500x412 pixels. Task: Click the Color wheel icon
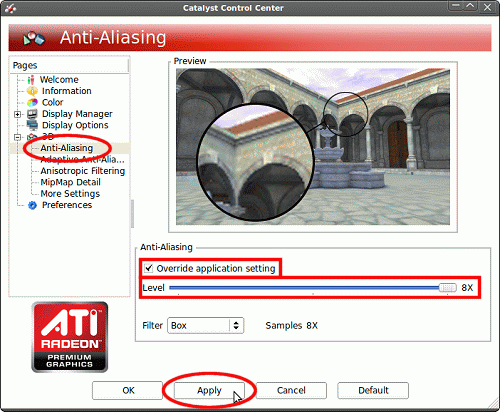32,102
